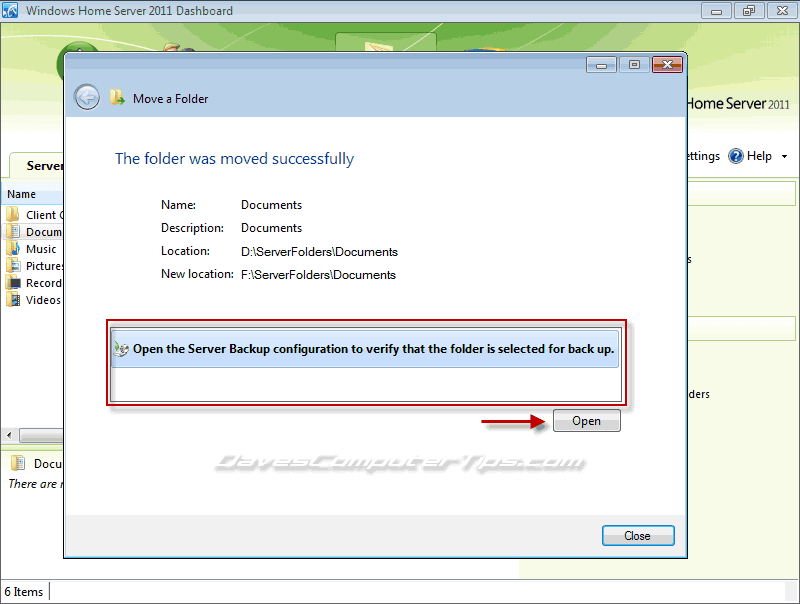Select the Server Backup configuration option

pyautogui.click(x=365, y=349)
